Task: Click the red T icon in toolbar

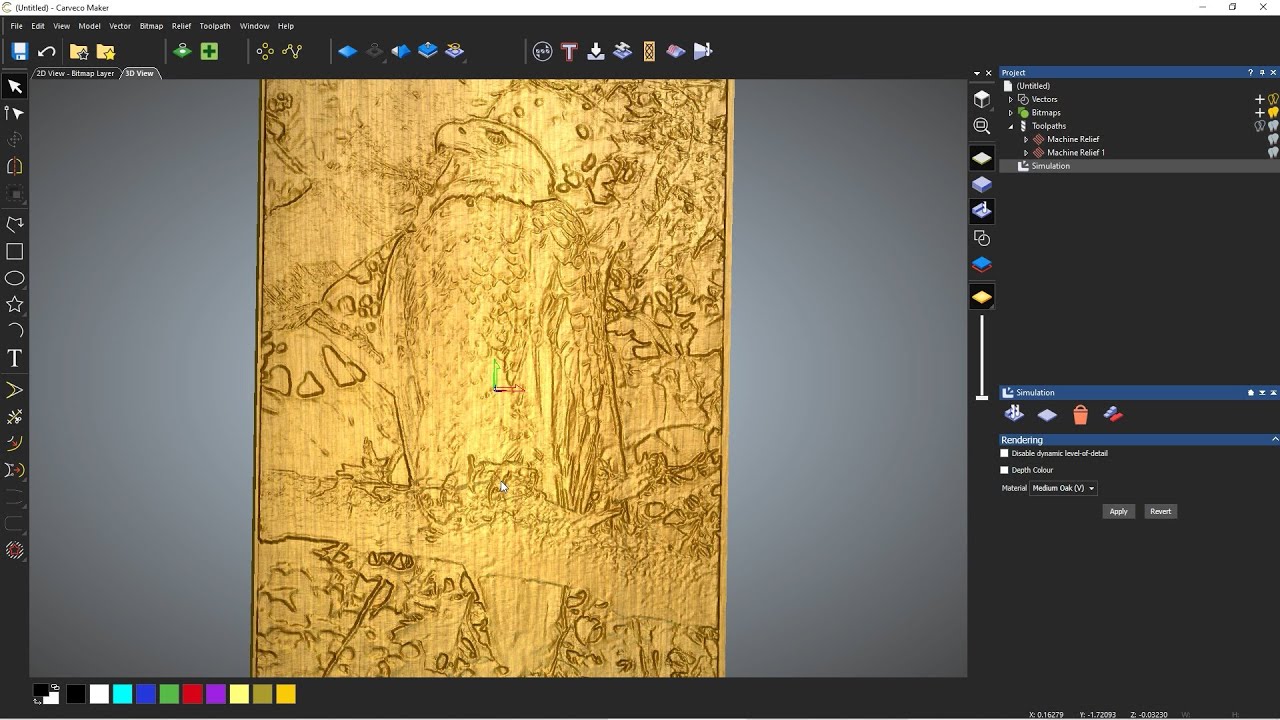Action: point(569,51)
